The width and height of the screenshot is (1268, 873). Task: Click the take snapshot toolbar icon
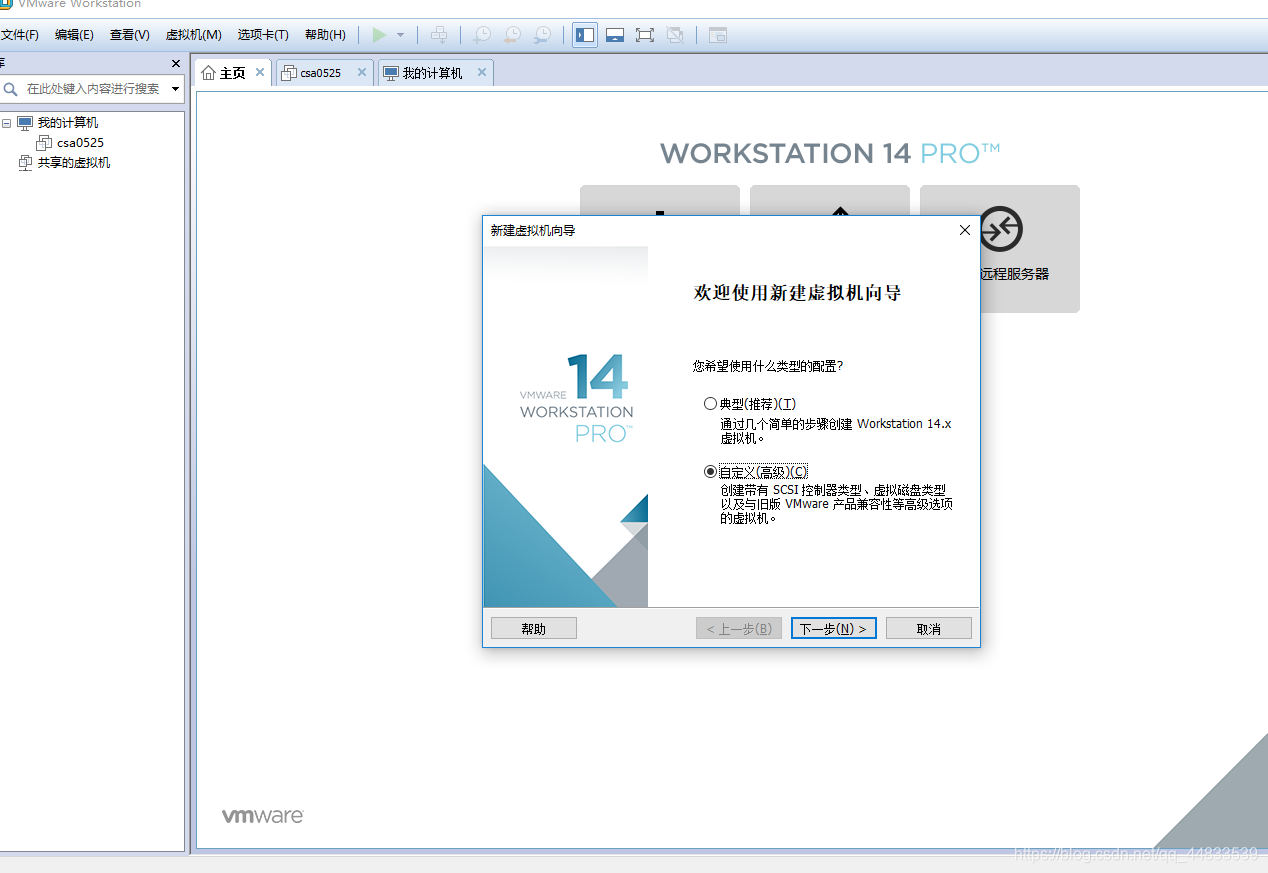point(482,35)
